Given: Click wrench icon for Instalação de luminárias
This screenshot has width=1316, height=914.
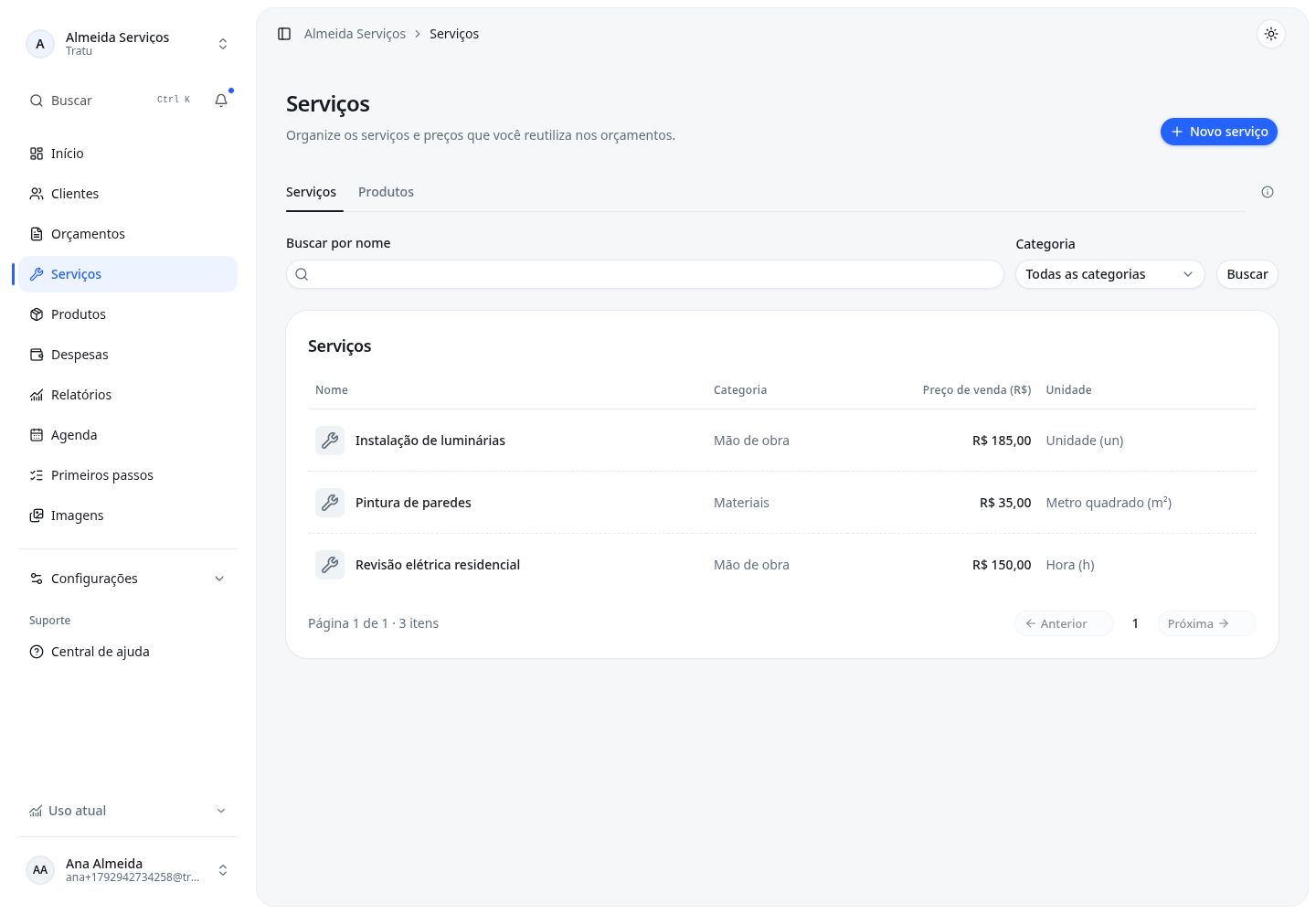Looking at the screenshot, I should 330,441.
